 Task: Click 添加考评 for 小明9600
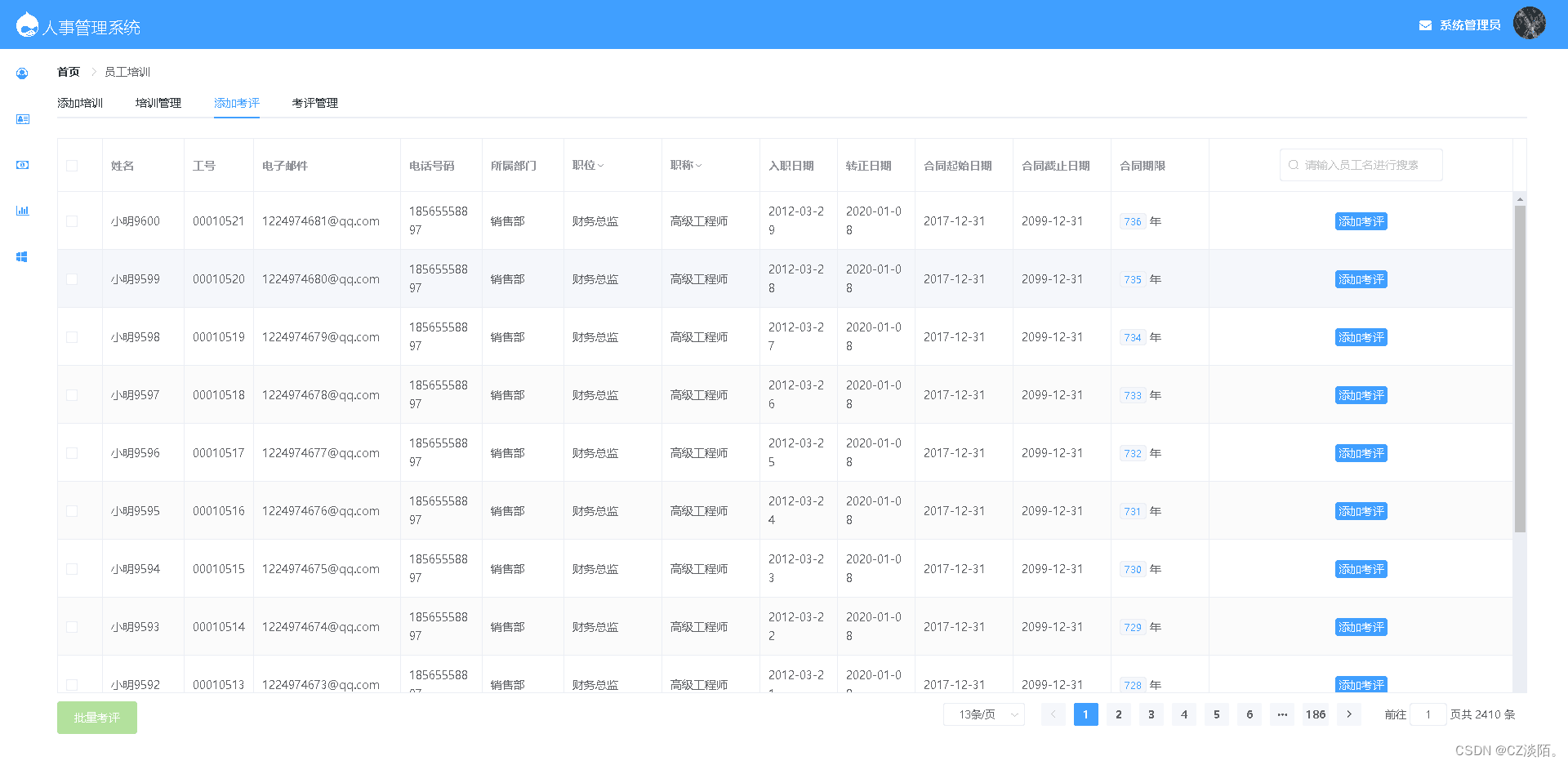pyautogui.click(x=1361, y=221)
